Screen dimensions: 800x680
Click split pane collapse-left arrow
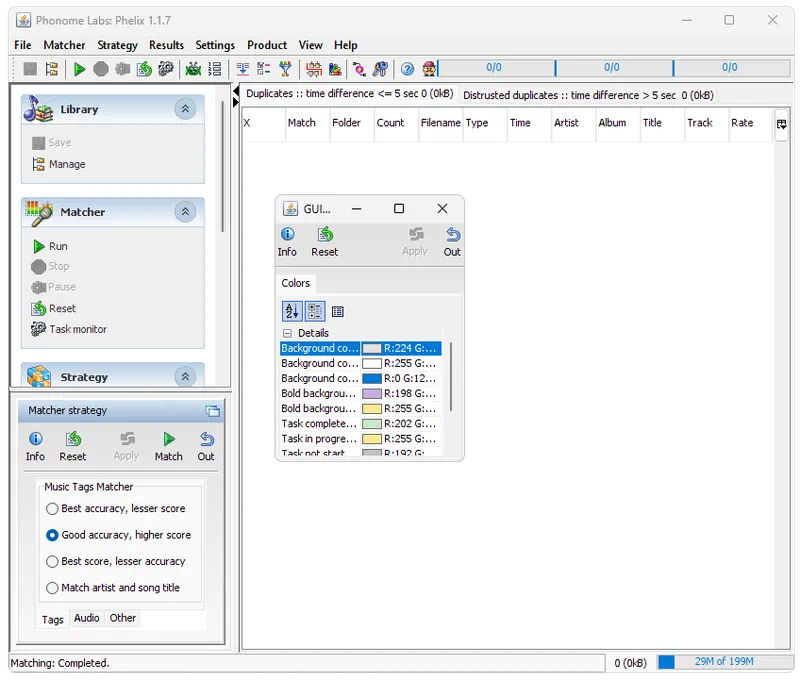236,91
